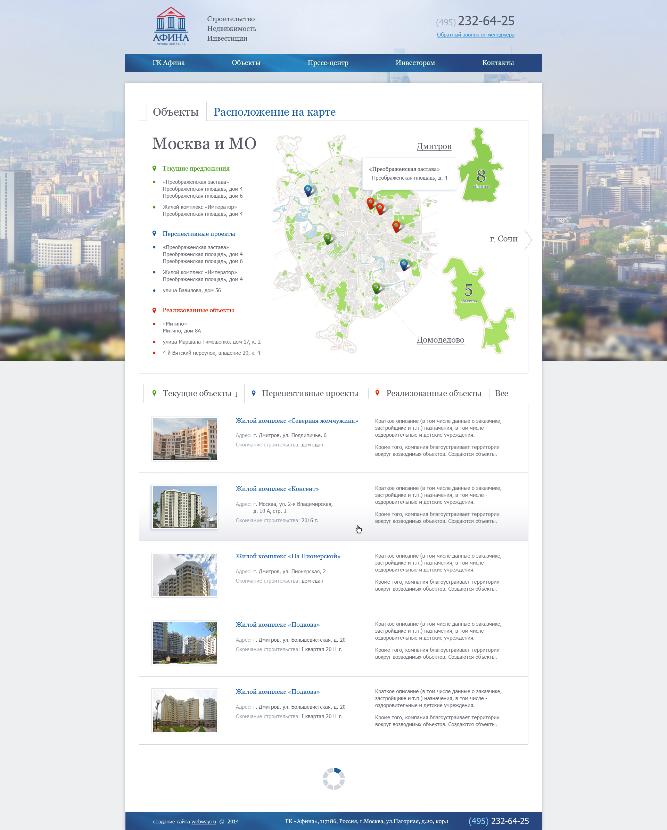Open the «На Пионерской» building thumbnail
The image size is (667, 830).
[184, 575]
